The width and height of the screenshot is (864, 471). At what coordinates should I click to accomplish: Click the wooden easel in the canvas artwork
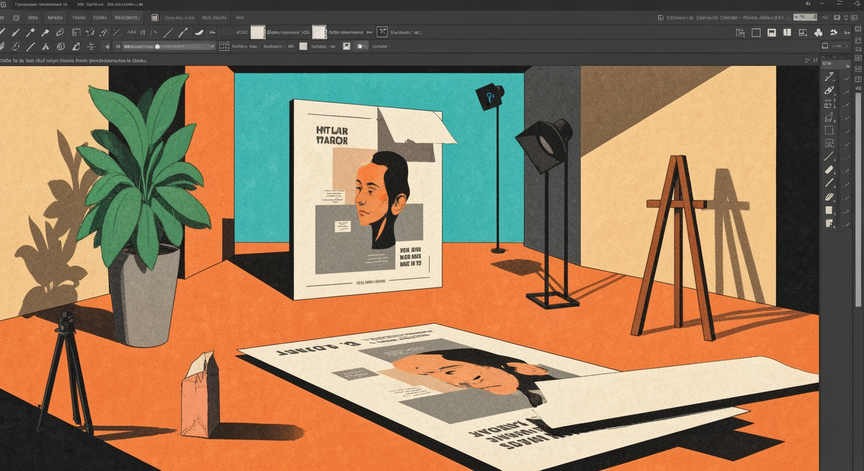point(674,248)
